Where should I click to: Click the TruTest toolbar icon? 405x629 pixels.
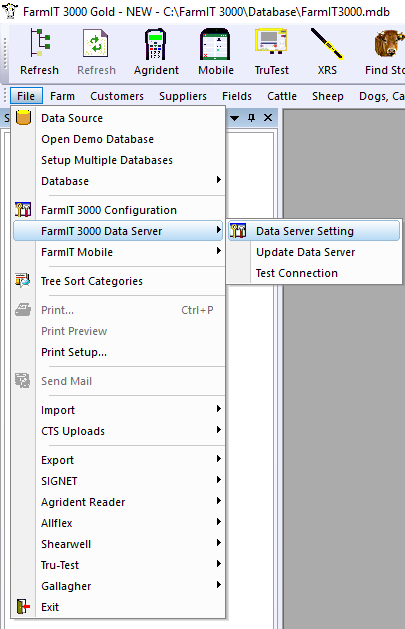[x=271, y=41]
